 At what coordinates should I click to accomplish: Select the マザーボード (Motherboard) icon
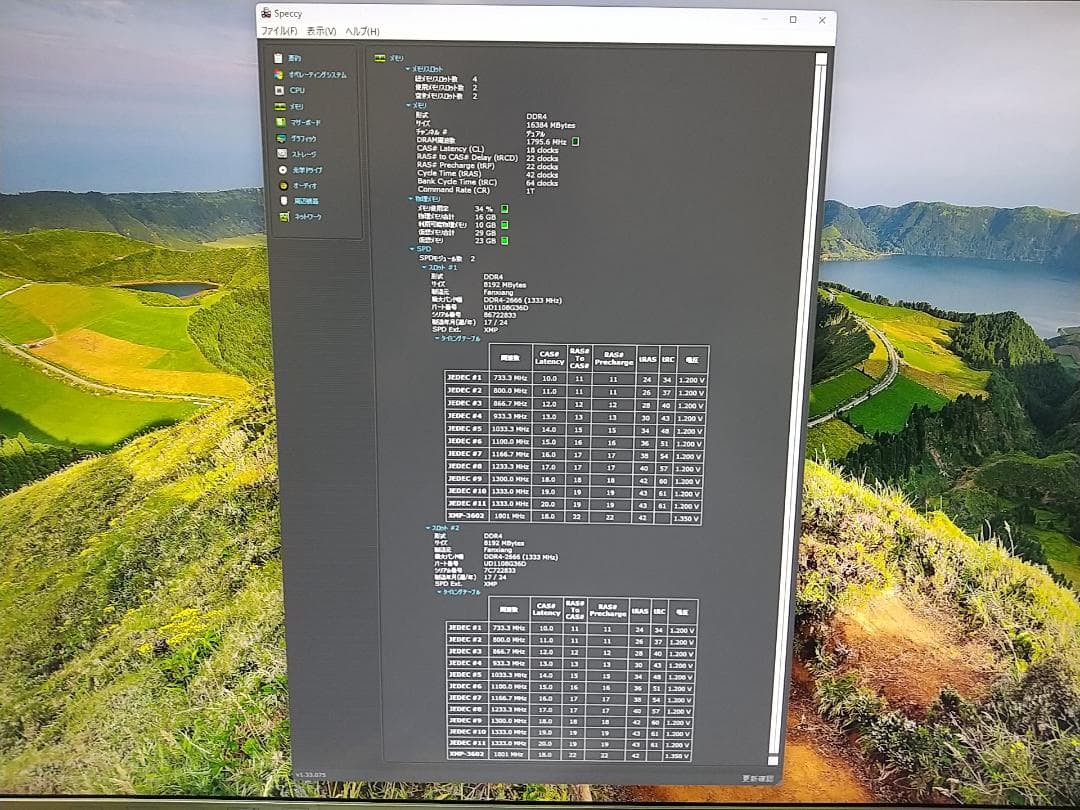point(281,122)
